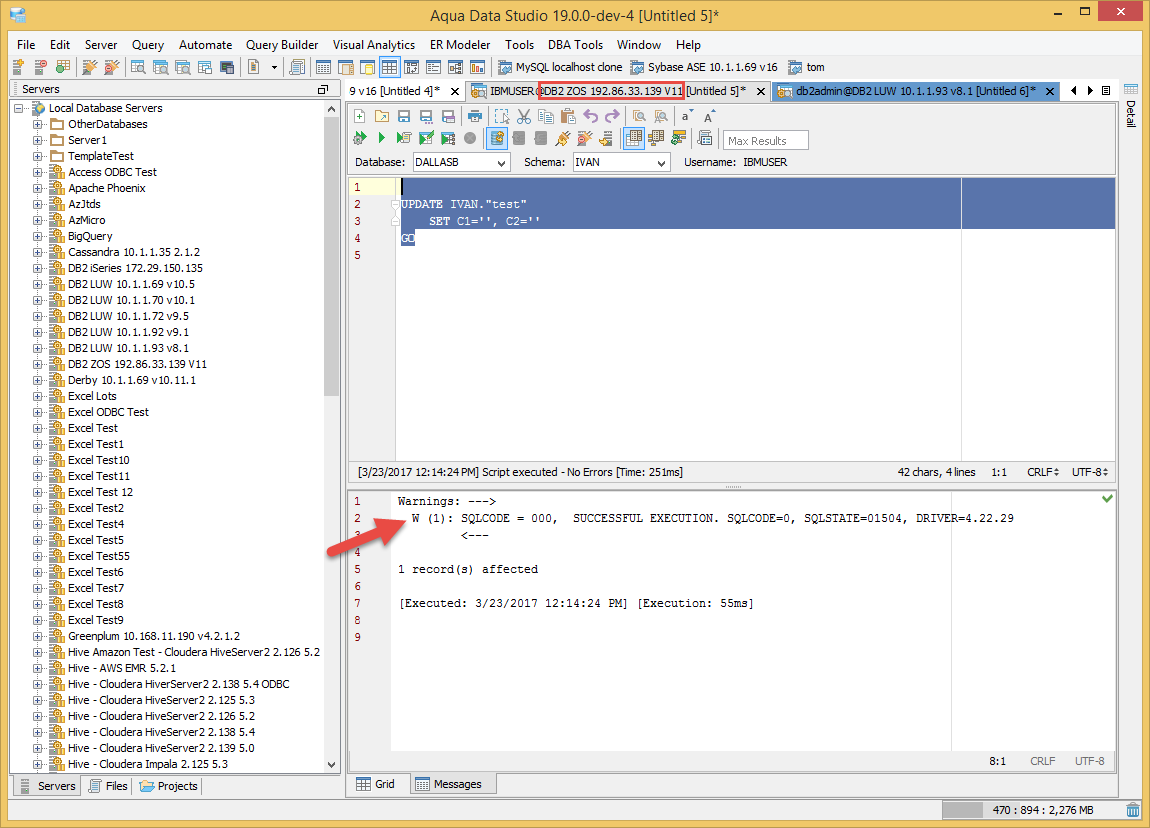Image resolution: width=1150 pixels, height=828 pixels.
Task: Cut selected text with scissors icon
Action: coord(524,117)
